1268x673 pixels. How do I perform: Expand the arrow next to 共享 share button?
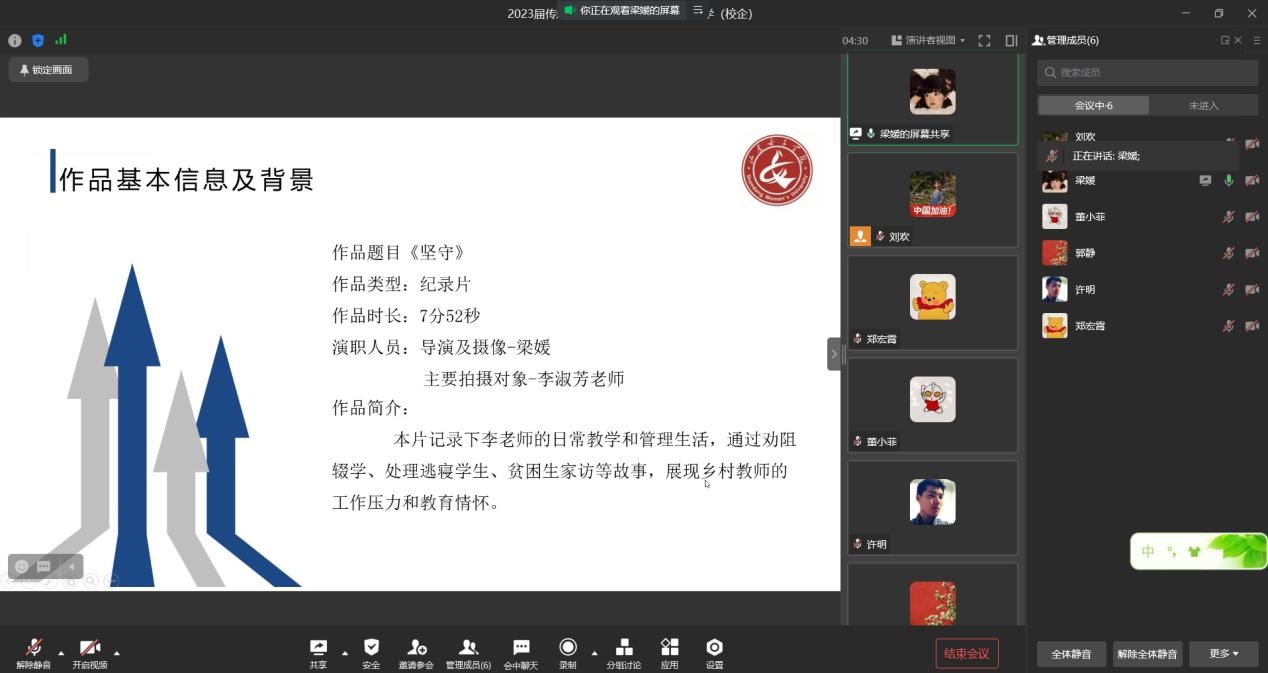[x=345, y=653]
